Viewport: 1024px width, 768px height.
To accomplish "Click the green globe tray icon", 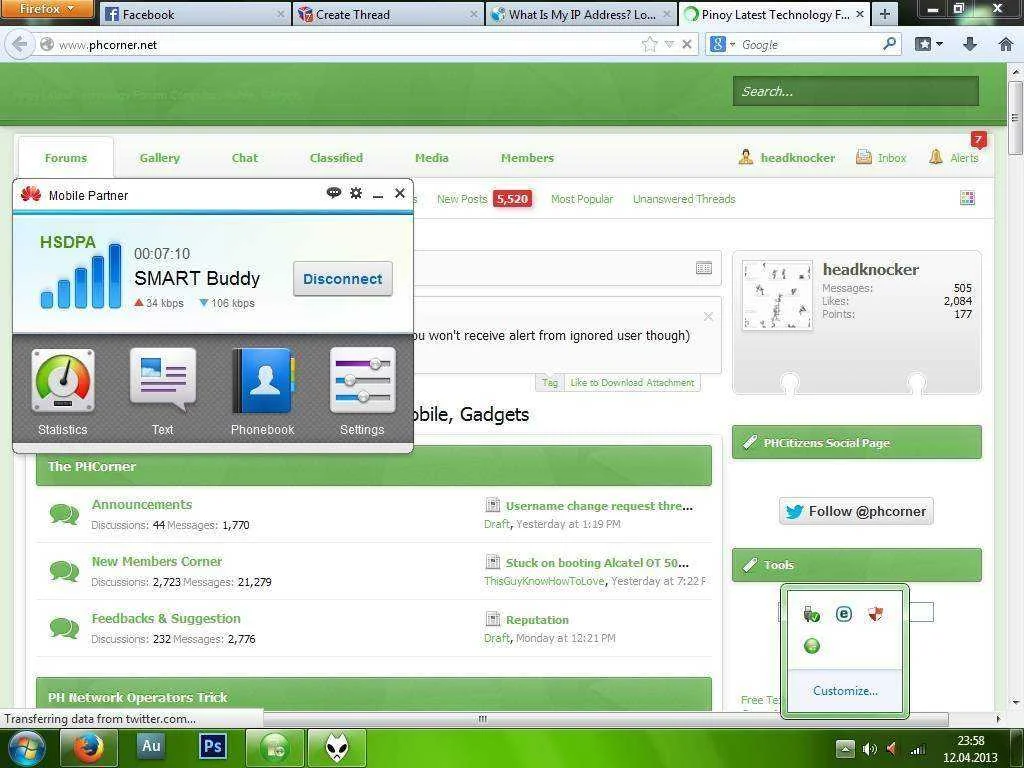I will 812,646.
